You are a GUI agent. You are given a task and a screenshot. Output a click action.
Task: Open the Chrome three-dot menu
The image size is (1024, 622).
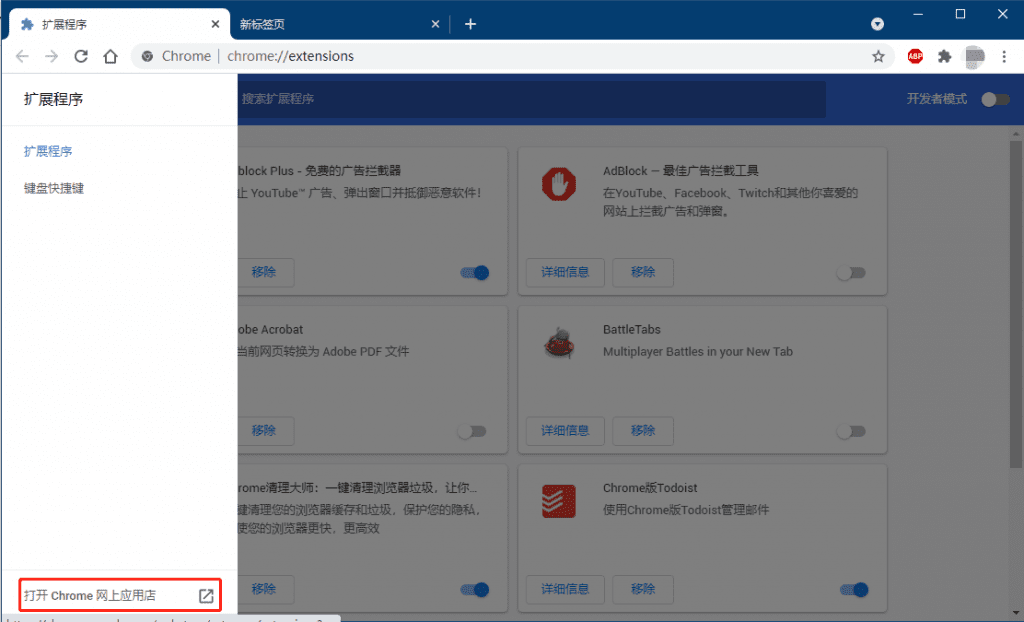[1003, 57]
